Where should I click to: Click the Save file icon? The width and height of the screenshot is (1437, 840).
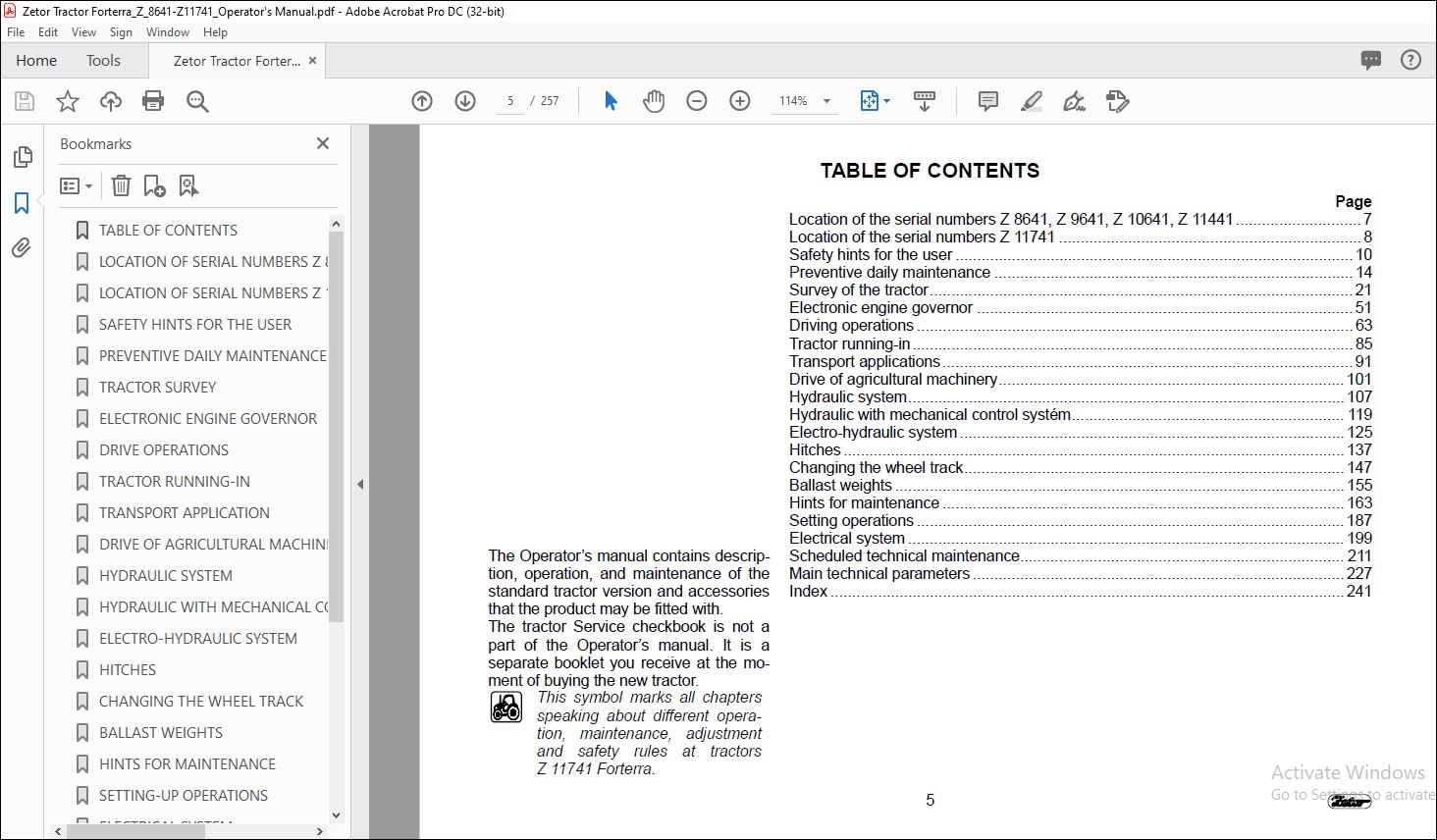pos(25,101)
